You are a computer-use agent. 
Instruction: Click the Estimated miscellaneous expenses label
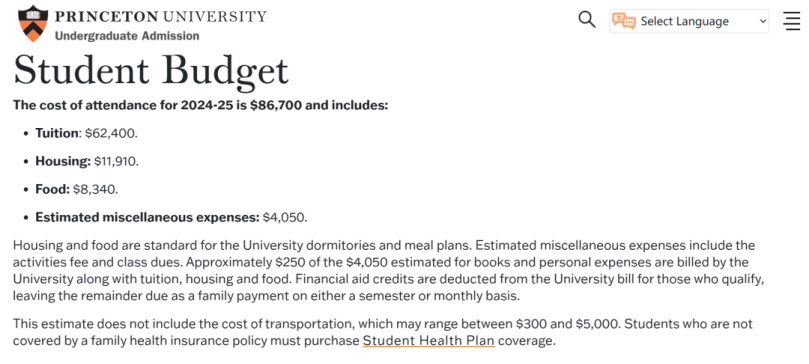tap(147, 217)
